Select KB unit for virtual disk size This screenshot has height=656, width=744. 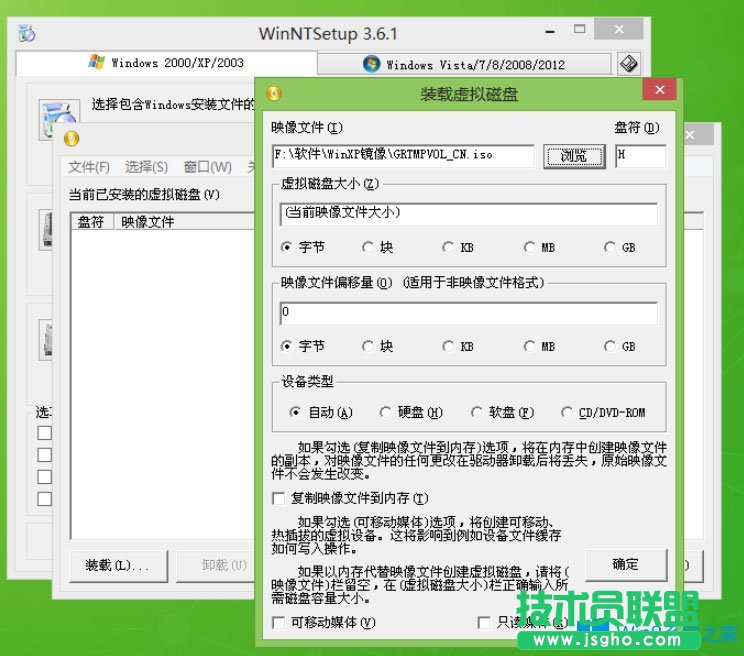pyautogui.click(x=458, y=247)
